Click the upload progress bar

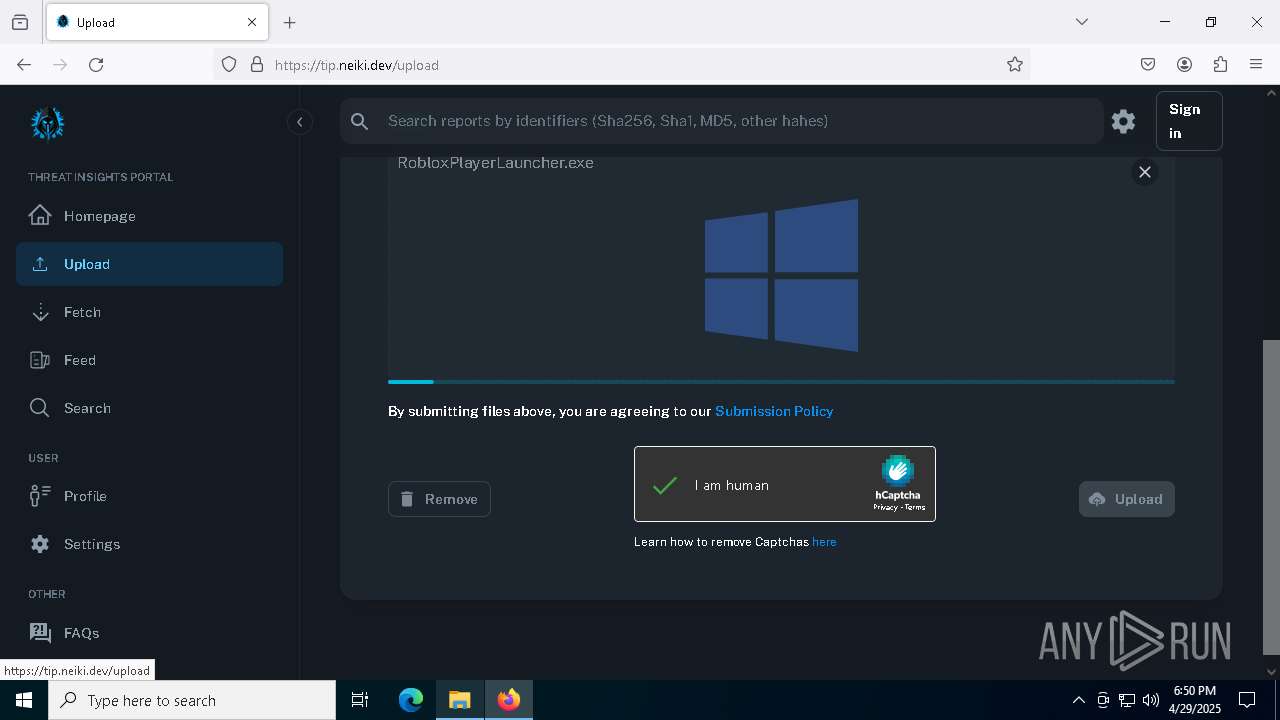coord(781,382)
